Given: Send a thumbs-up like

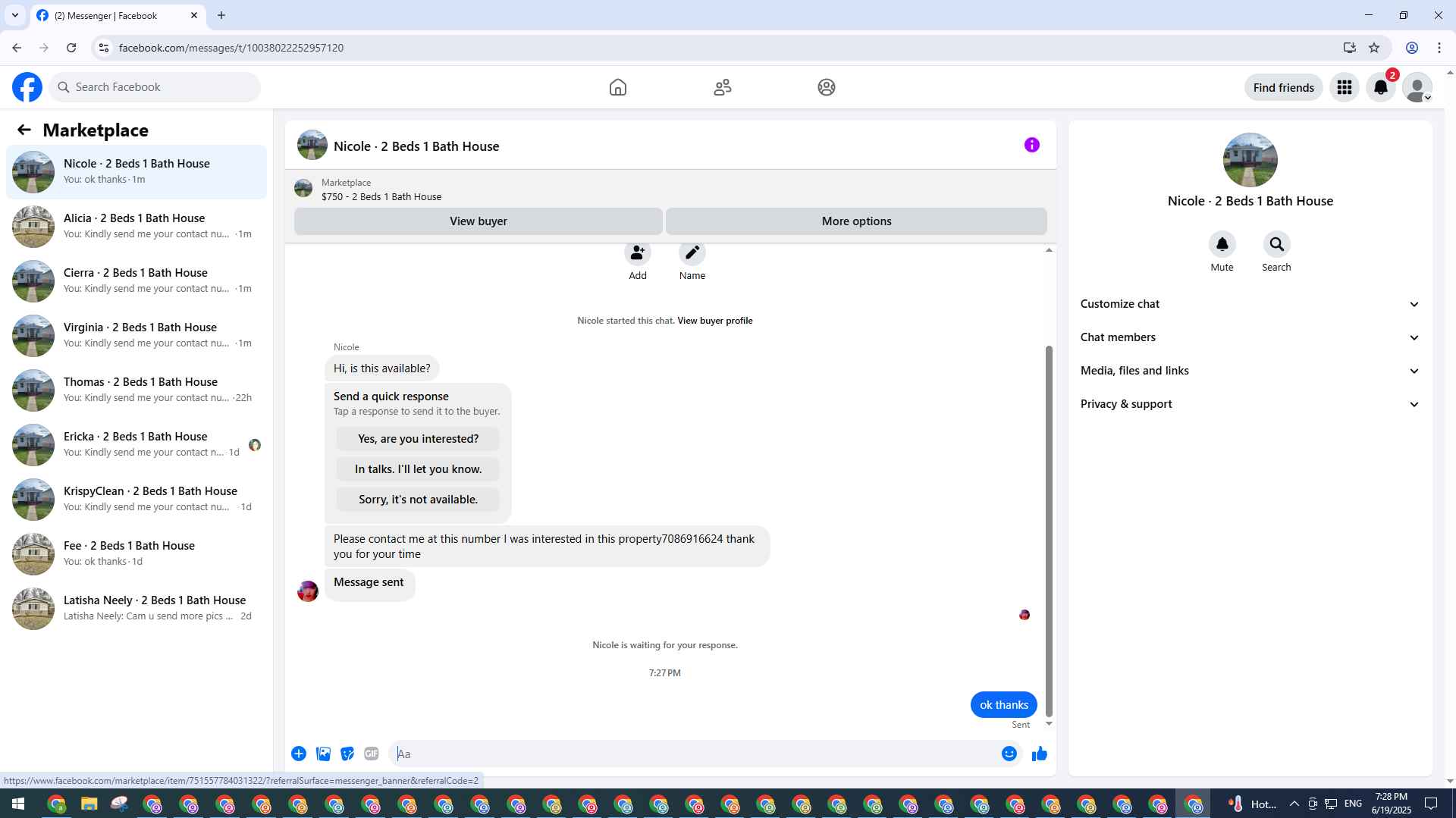Looking at the screenshot, I should 1040,754.
